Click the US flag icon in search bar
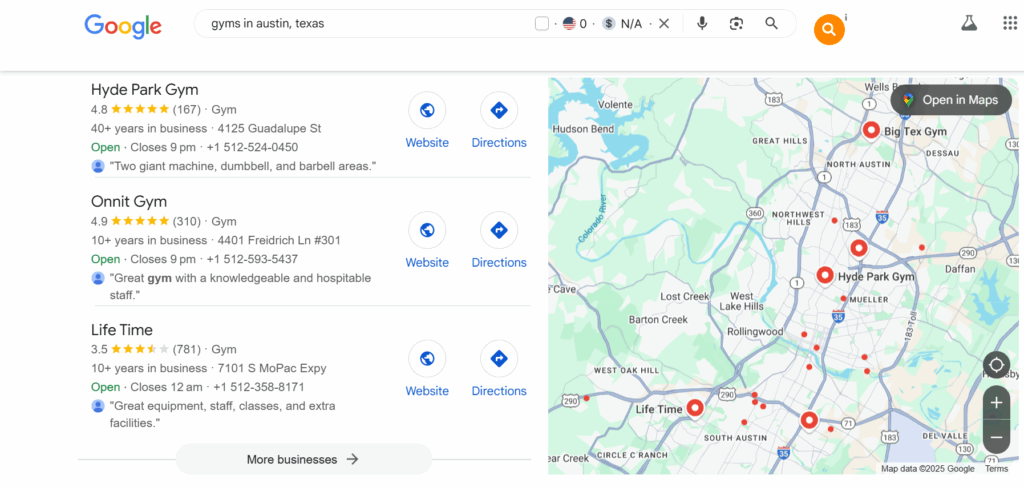This screenshot has width=1024, height=487. [569, 24]
